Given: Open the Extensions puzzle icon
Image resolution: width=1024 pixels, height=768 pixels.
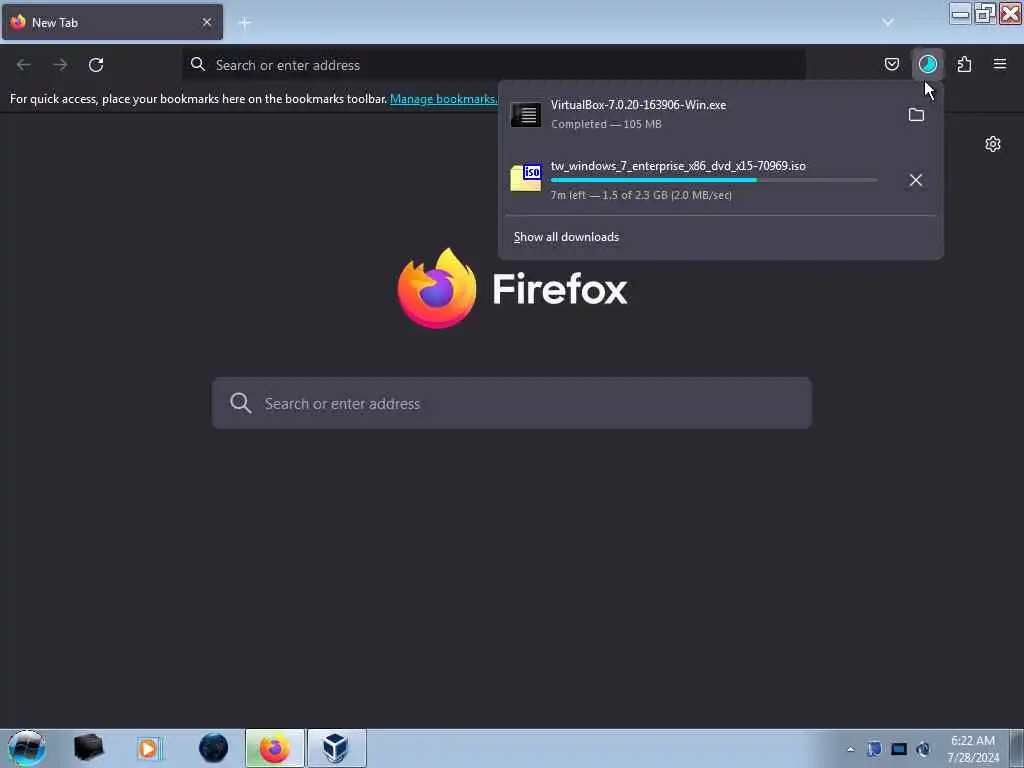Looking at the screenshot, I should (964, 64).
